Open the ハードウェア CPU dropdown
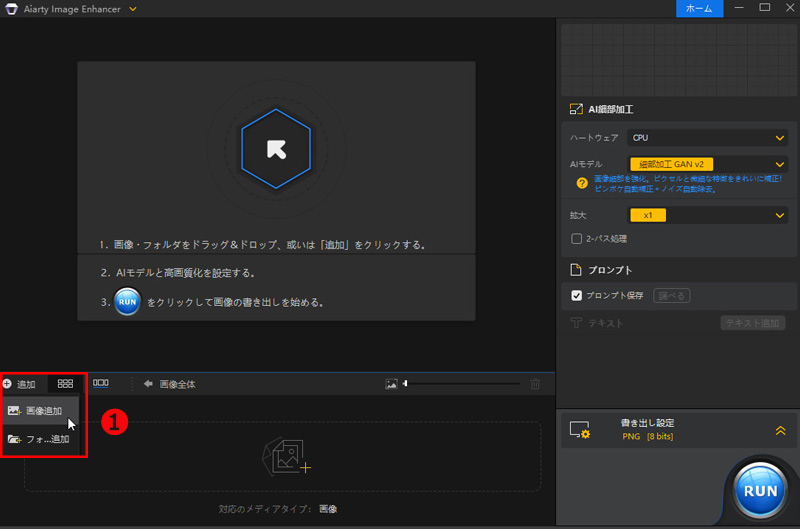800x529 pixels. [707, 138]
